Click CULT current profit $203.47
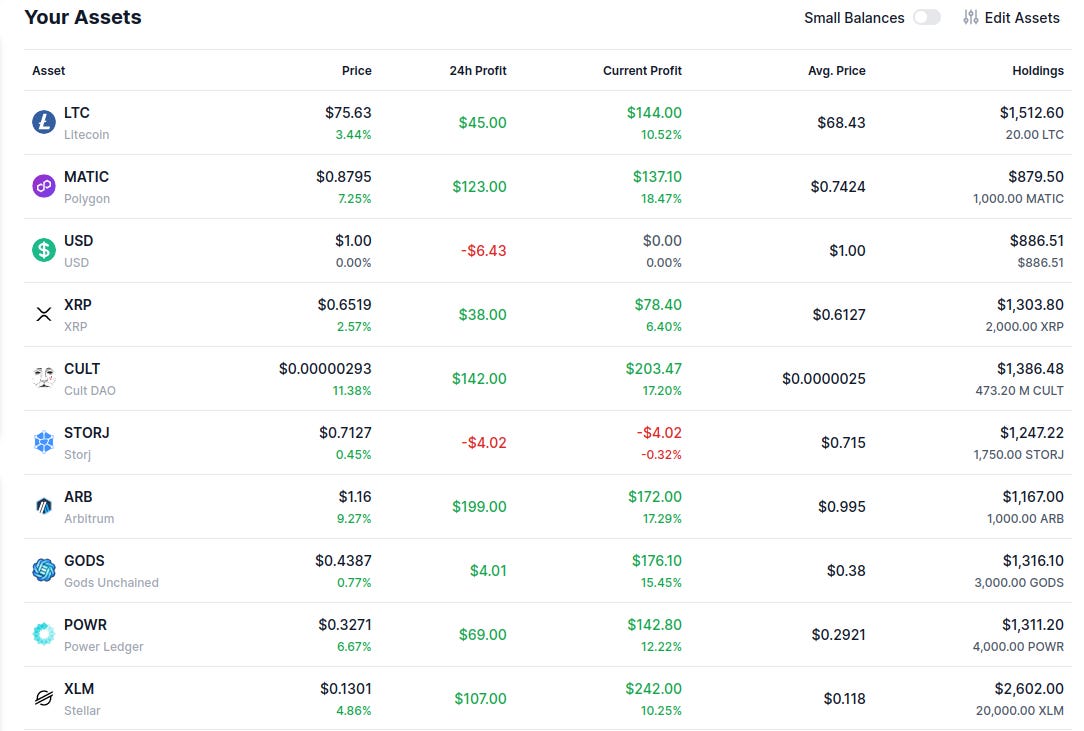The height and width of the screenshot is (731, 1084). 653,369
